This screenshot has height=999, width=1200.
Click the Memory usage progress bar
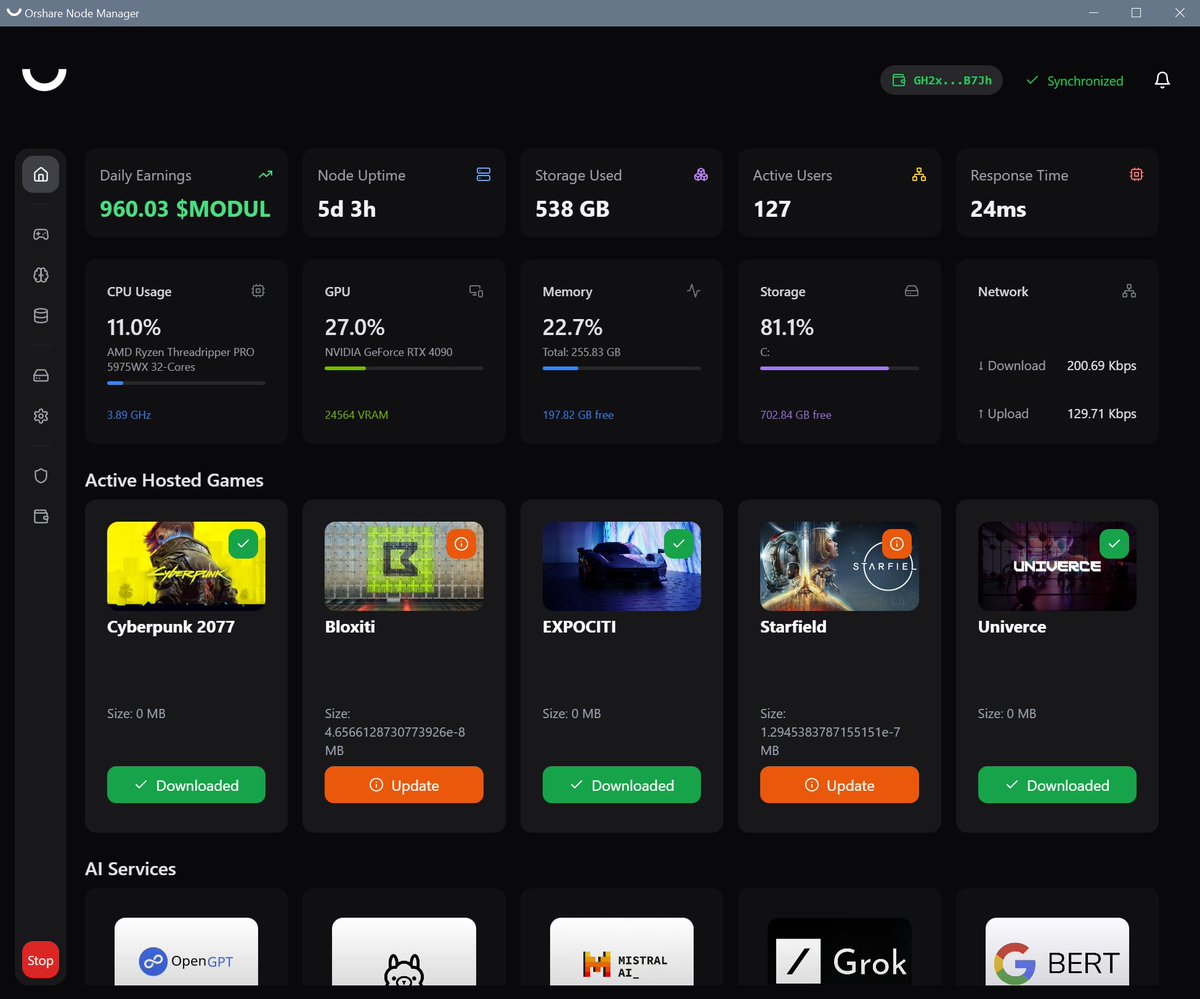[622, 368]
